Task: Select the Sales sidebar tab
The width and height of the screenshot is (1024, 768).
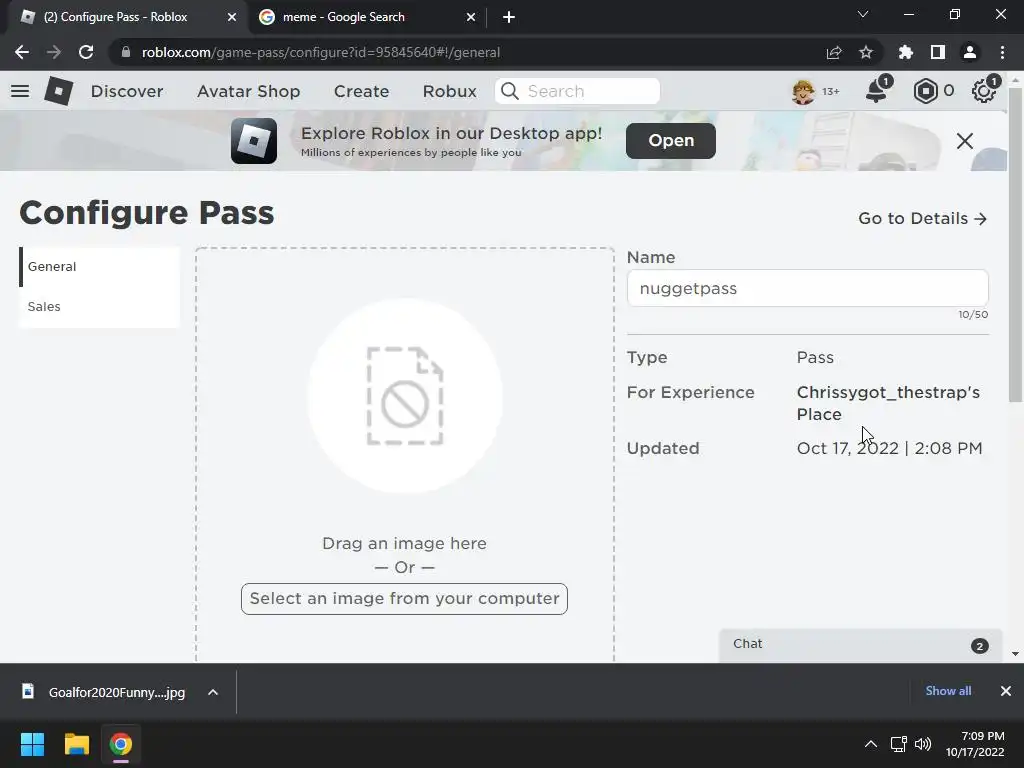Action: coord(99,307)
